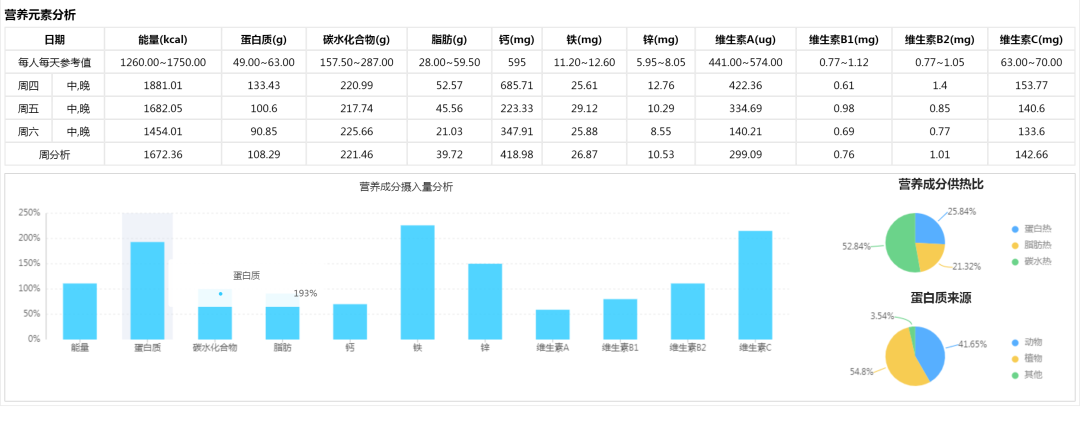The width and height of the screenshot is (1080, 422).
Task: Select the 维生素A bar in chart
Action: pyautogui.click(x=552, y=324)
